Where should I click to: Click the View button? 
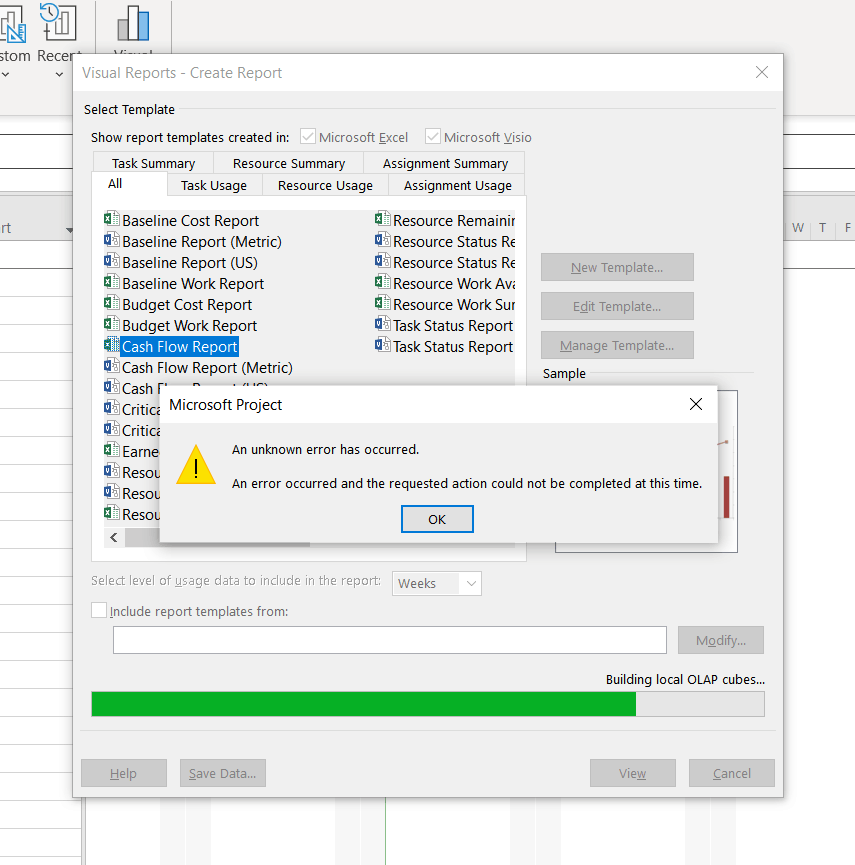pos(632,773)
